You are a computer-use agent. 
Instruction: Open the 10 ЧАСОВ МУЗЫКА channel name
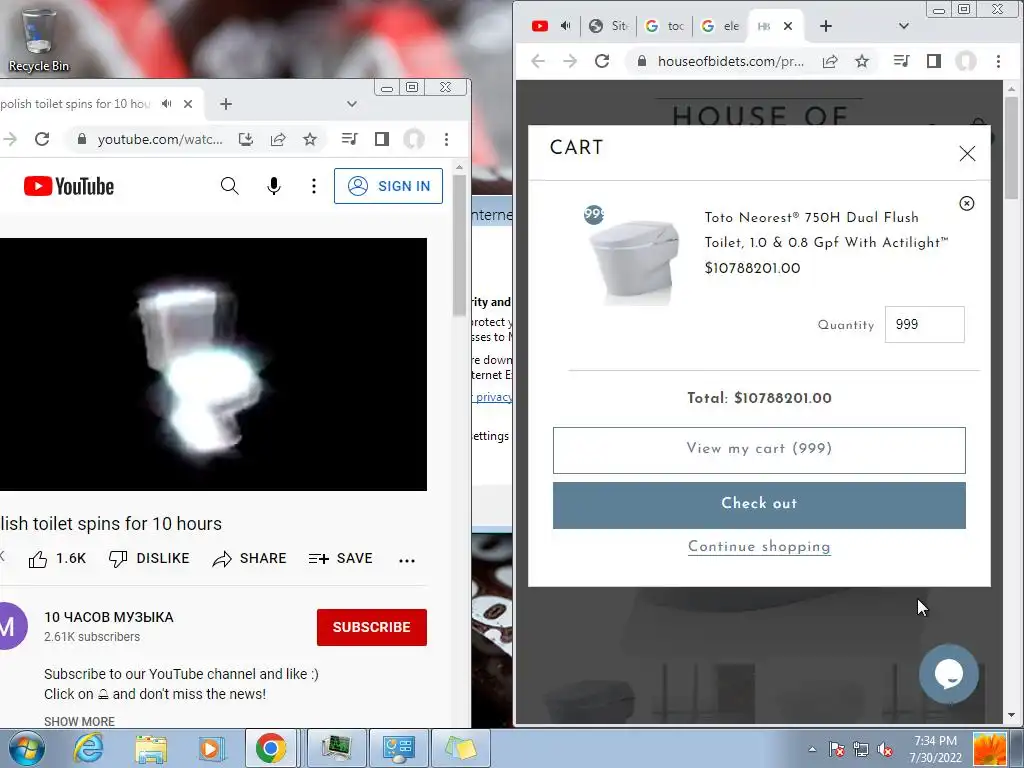(109, 617)
